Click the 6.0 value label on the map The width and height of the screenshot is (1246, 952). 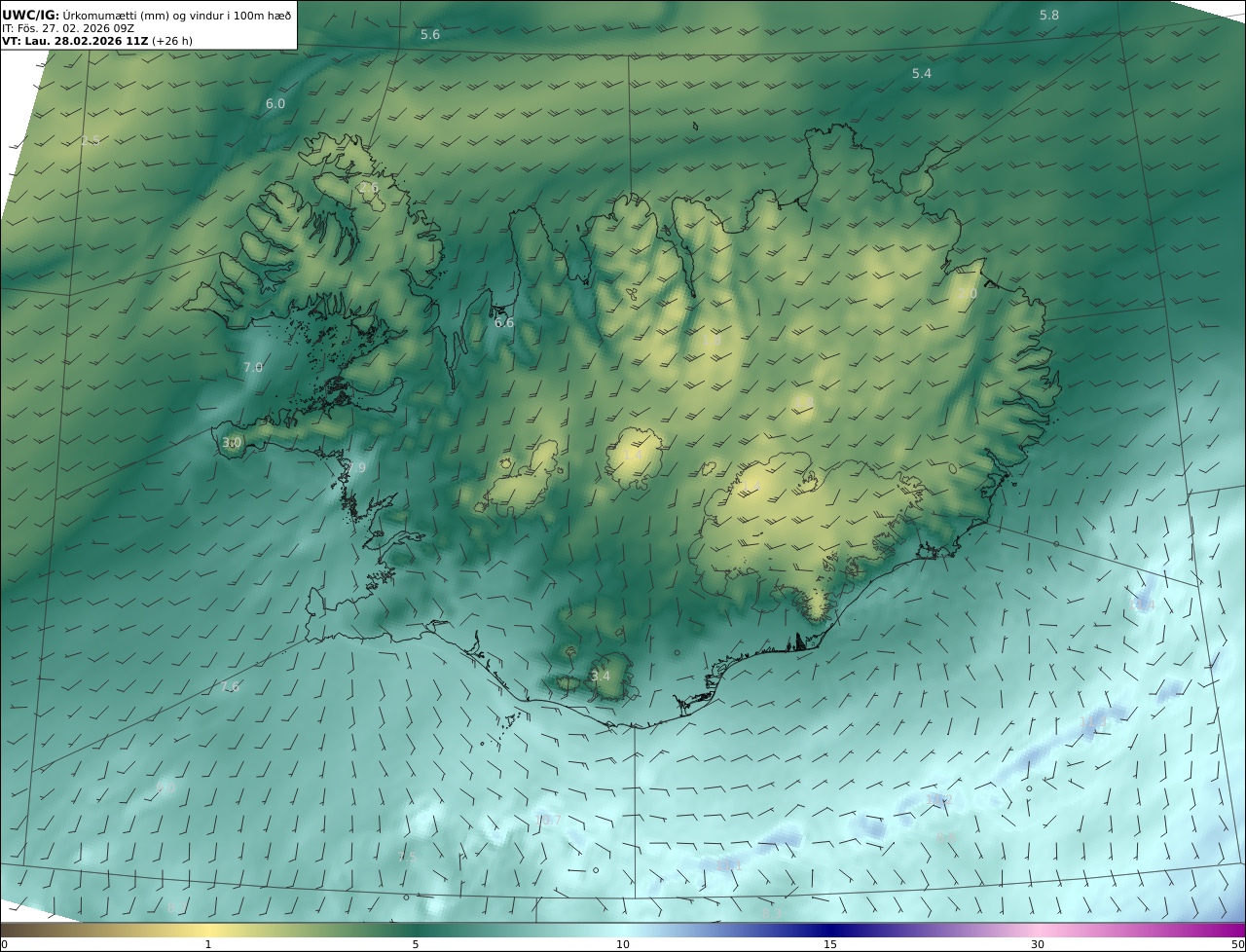pos(275,104)
